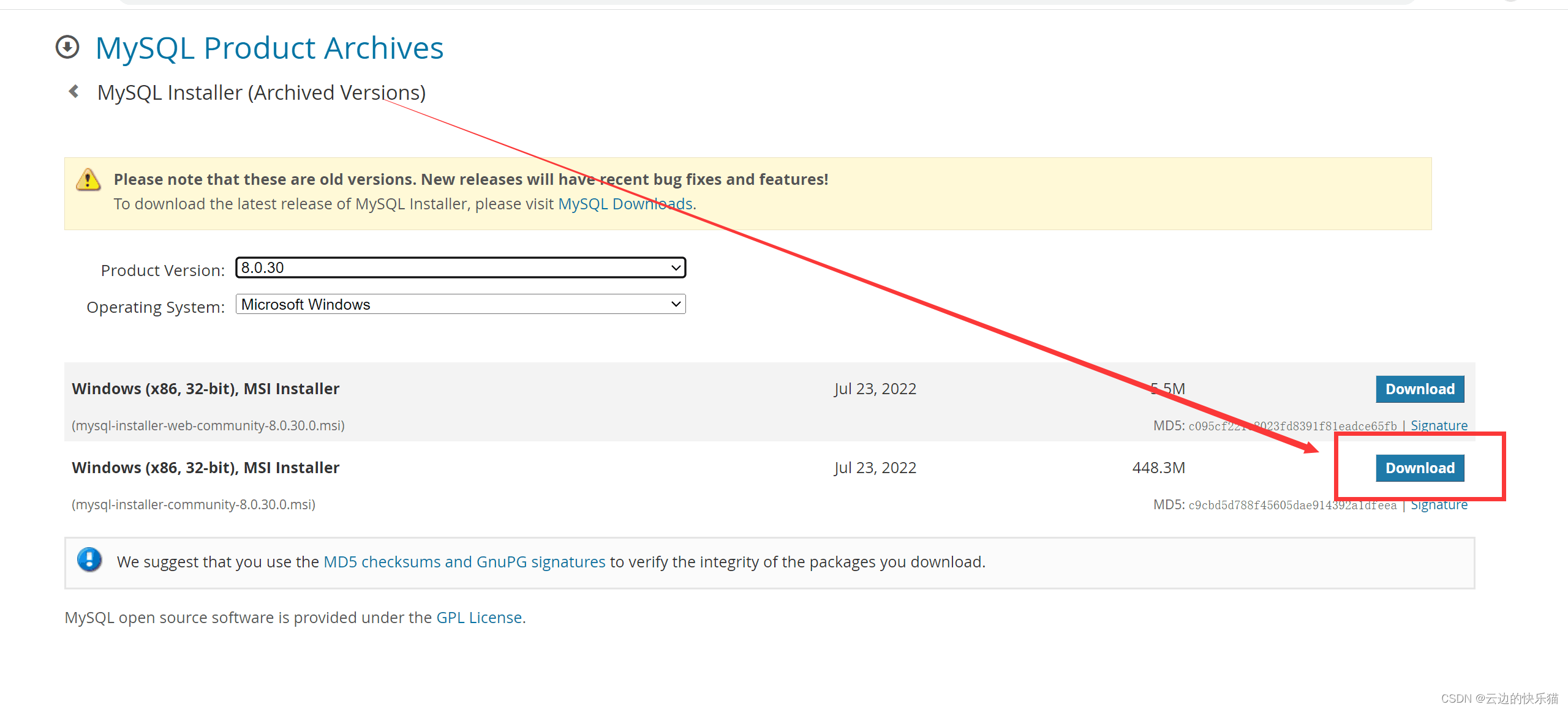Click the MySQL Product Archives heading
Image resolution: width=1568 pixels, height=710 pixels.
(269, 48)
